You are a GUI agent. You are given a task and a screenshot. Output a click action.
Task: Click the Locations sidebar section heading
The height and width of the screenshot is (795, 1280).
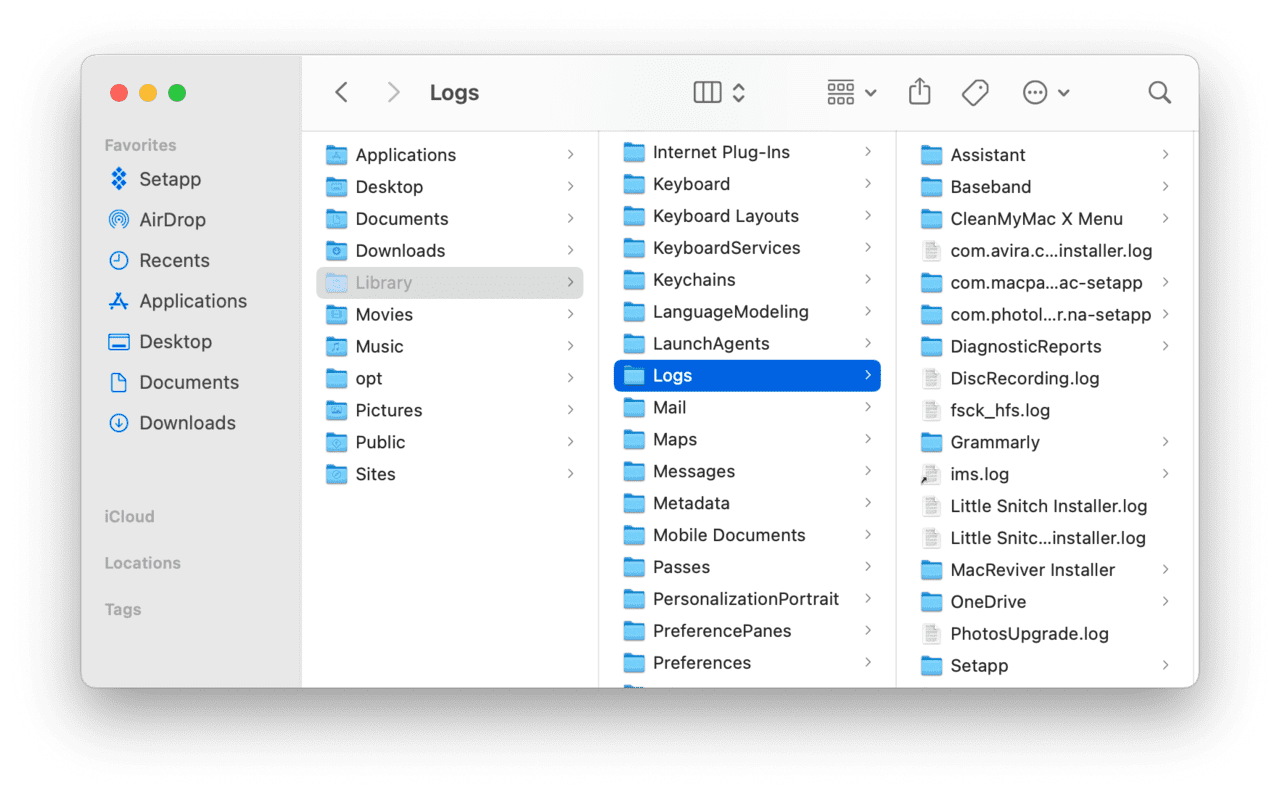[143, 563]
